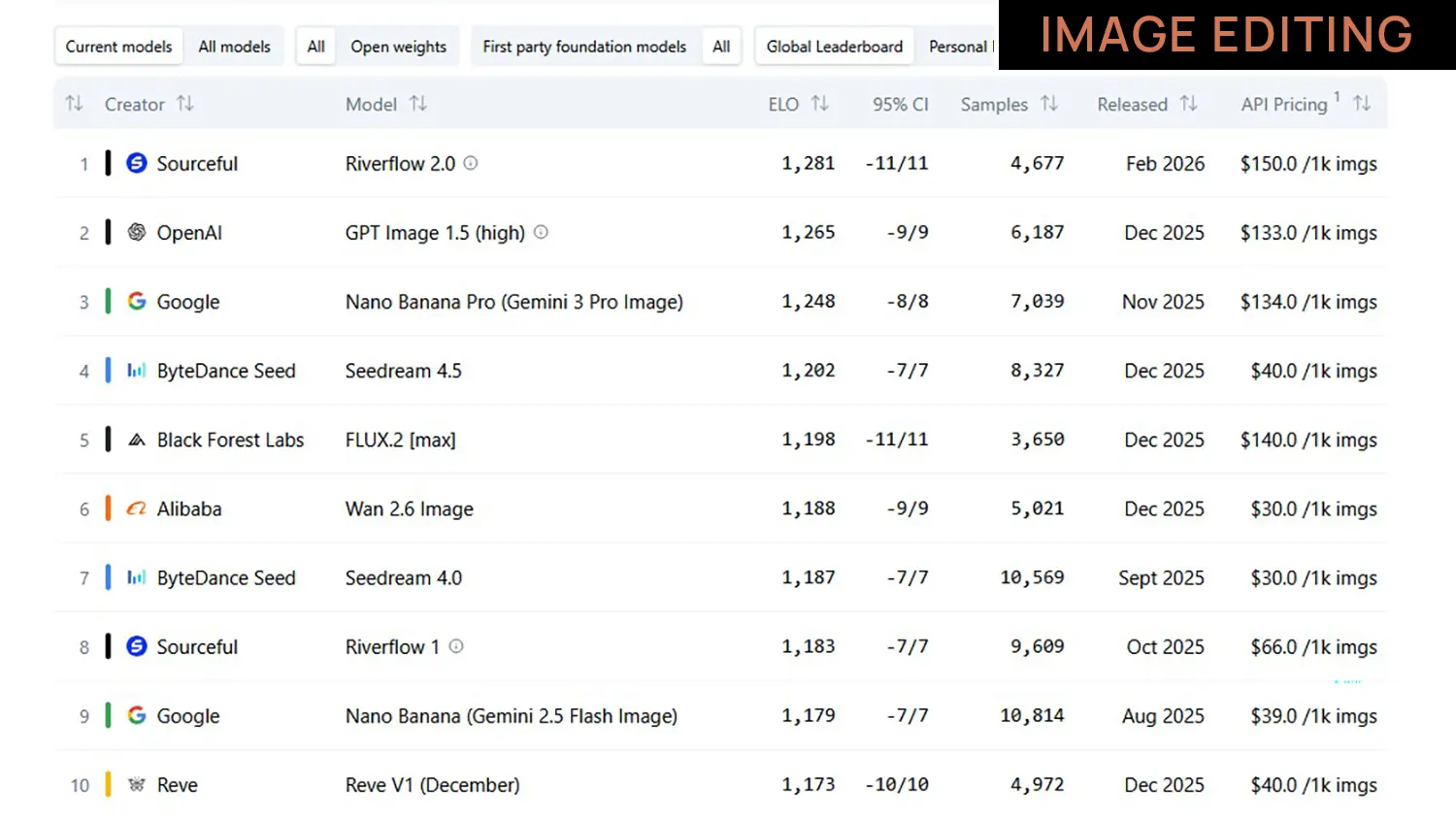Open info icon beside Riverflow 2.0
The height and width of the screenshot is (818, 1456).
point(471,164)
